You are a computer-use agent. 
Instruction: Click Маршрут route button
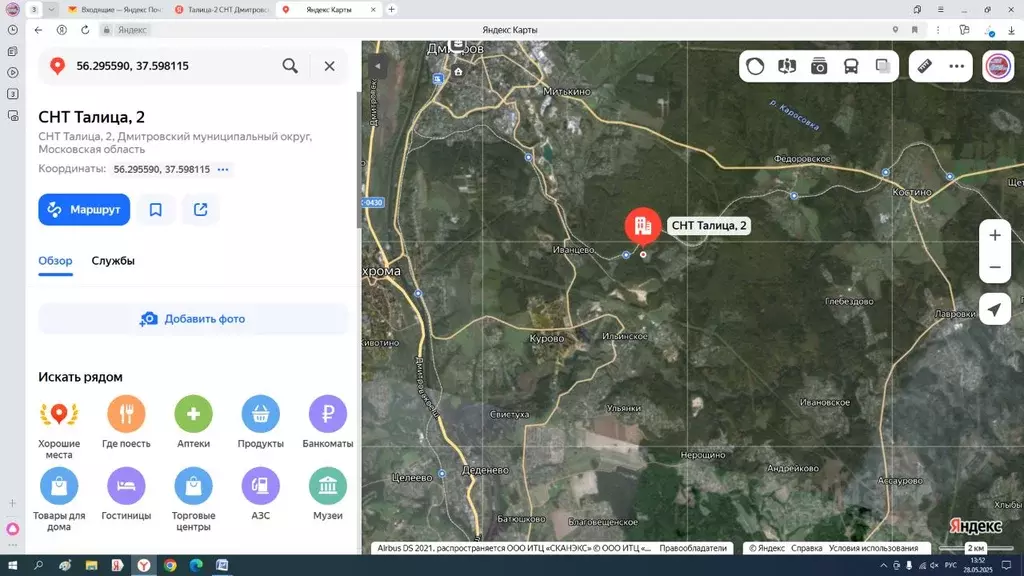point(84,210)
